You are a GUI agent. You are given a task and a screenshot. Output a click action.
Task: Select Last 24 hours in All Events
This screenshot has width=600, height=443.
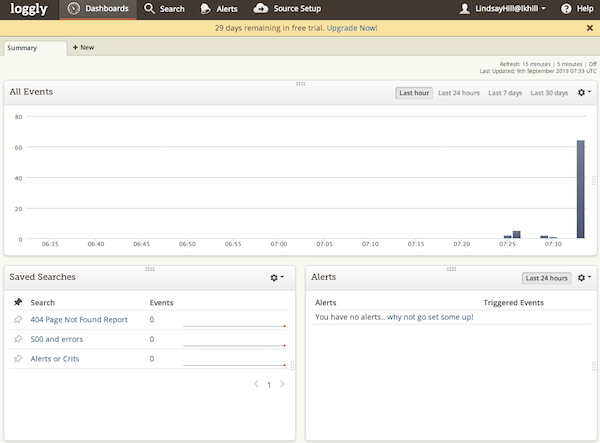[459, 93]
